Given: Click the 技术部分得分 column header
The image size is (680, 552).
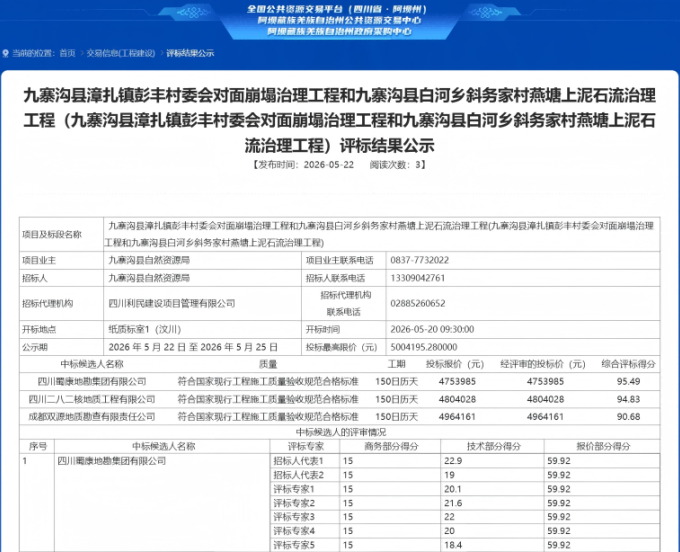Looking at the screenshot, I should [x=494, y=447].
